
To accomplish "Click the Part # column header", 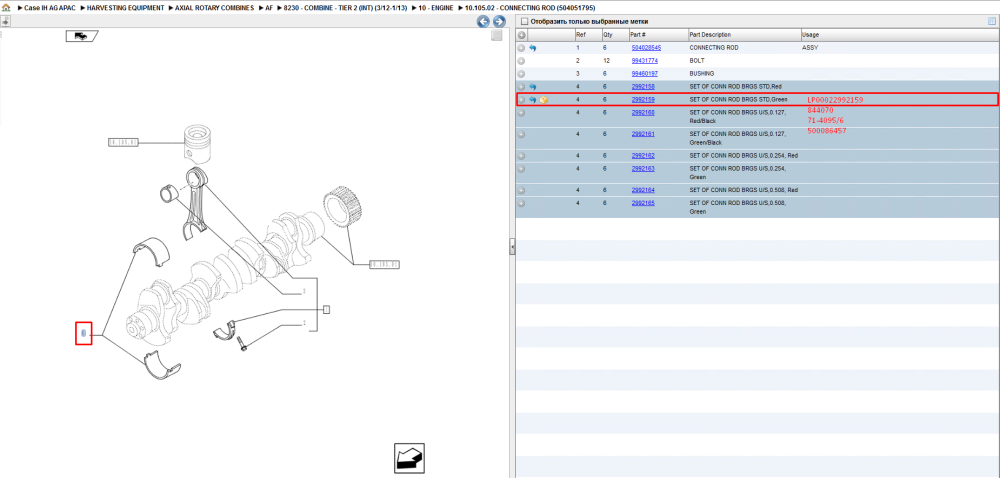I will [638, 35].
